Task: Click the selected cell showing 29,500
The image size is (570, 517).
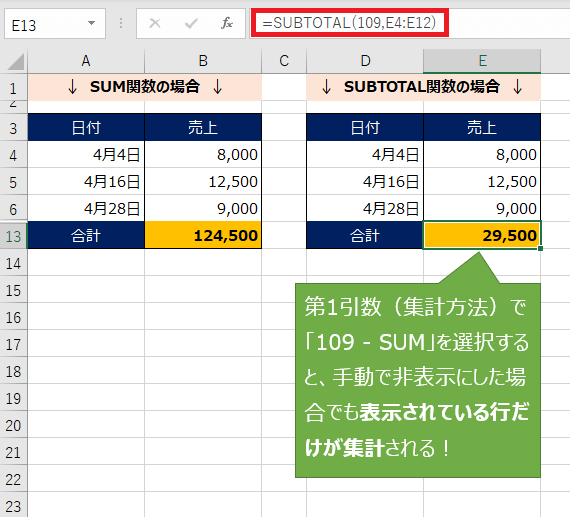Action: coord(482,235)
